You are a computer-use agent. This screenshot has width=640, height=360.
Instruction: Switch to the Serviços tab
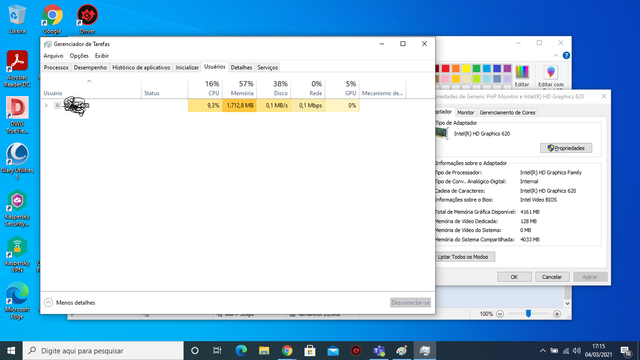pyautogui.click(x=267, y=67)
